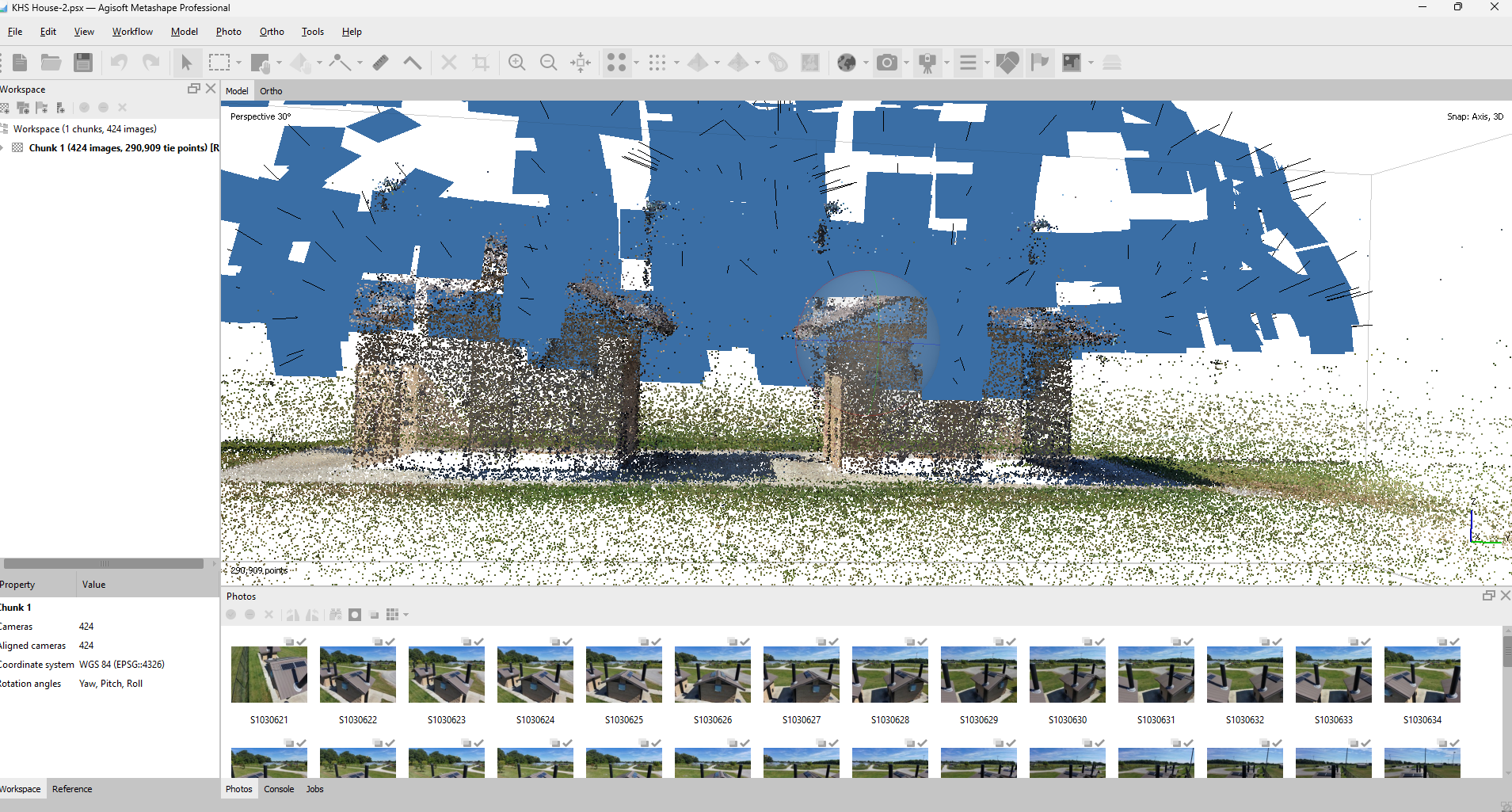Toggle the Show Shapes icon

tap(1007, 63)
